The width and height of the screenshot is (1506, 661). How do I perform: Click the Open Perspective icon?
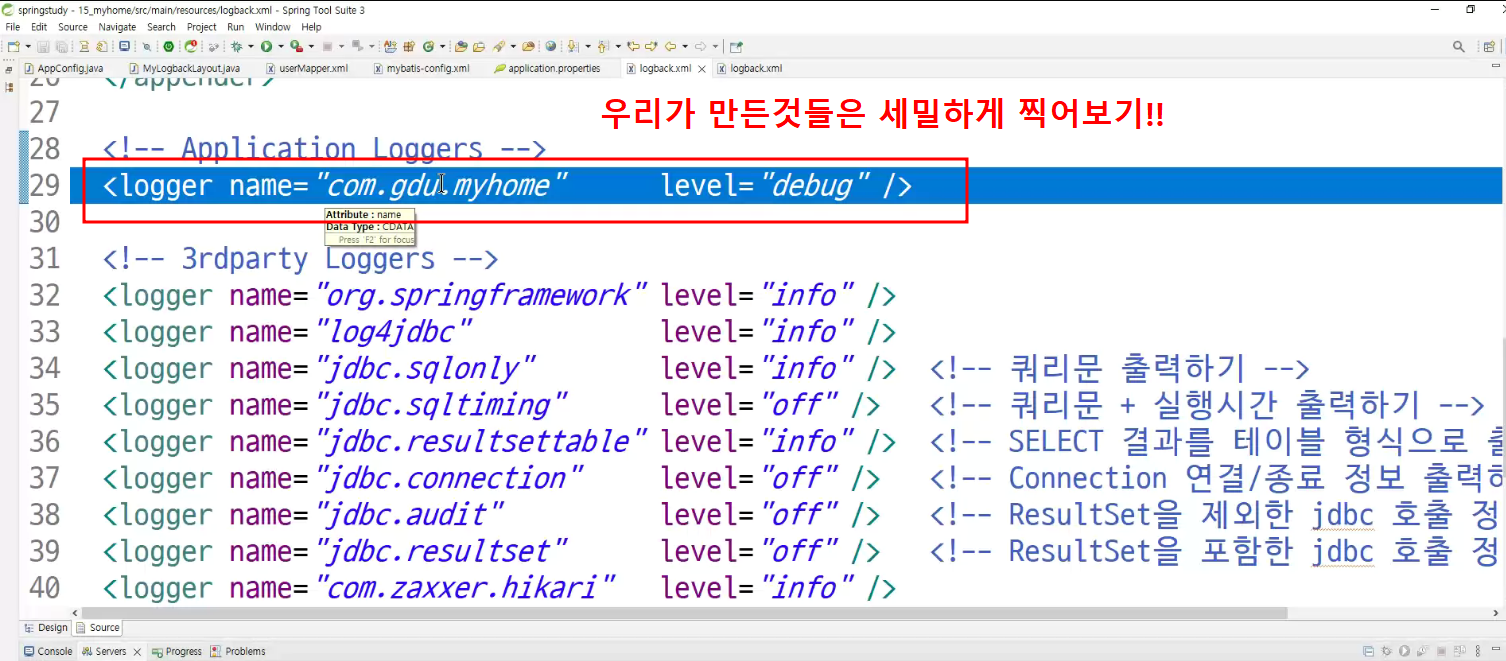(1489, 46)
